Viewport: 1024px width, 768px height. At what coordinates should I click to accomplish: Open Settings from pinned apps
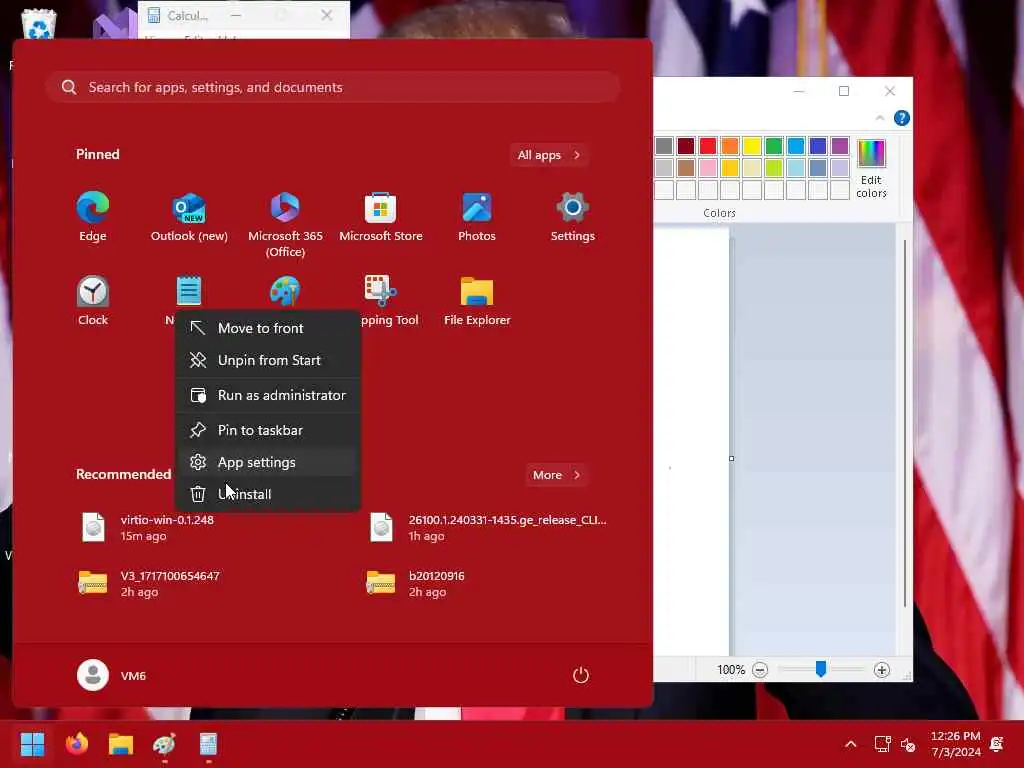click(x=573, y=217)
